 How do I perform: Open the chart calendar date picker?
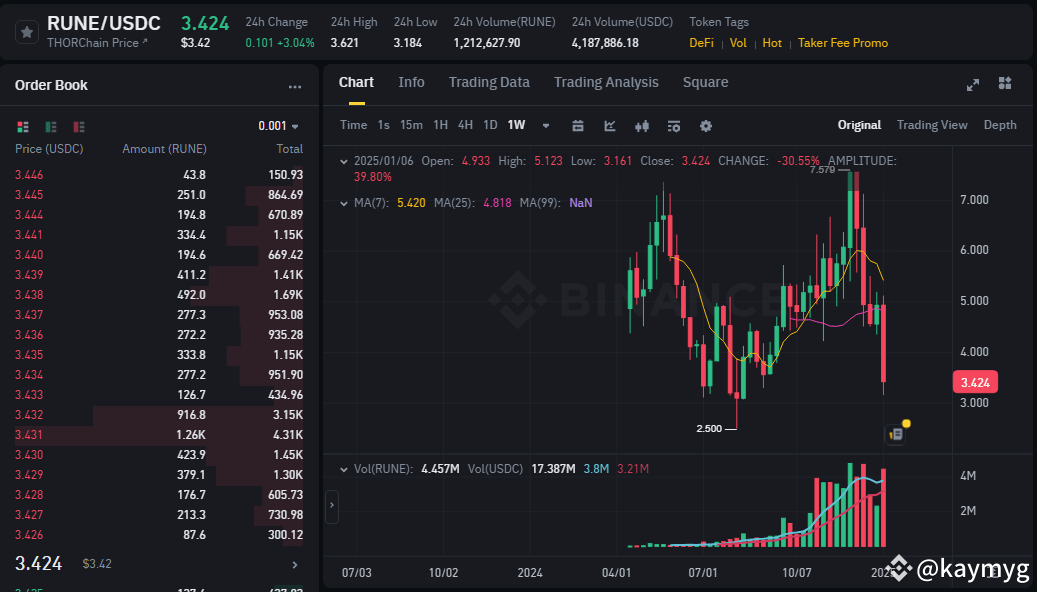[x=578, y=126]
